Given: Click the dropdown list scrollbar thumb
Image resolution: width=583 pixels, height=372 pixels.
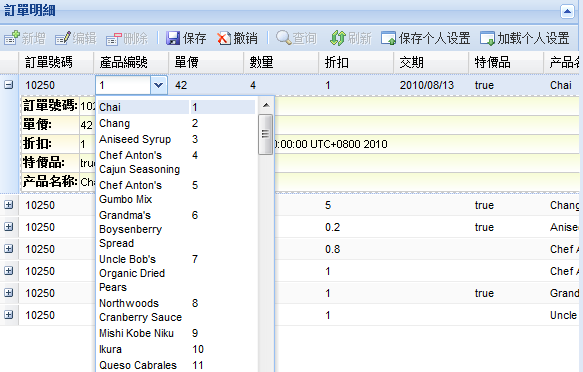Looking at the screenshot, I should coord(265,134).
